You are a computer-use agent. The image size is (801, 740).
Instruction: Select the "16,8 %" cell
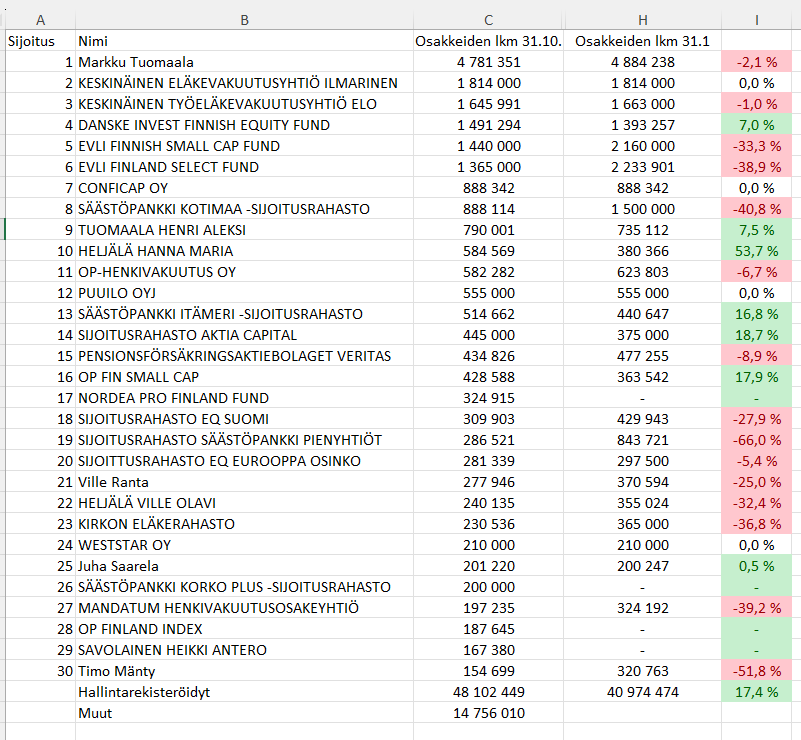[x=757, y=314]
